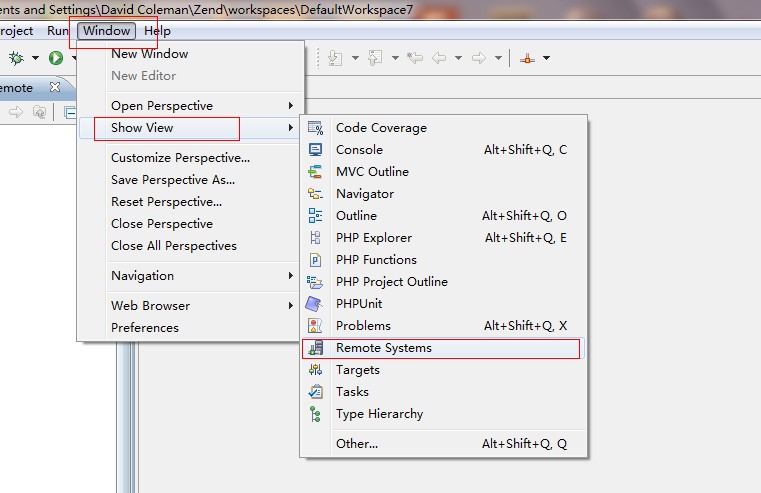The height and width of the screenshot is (493, 761).
Task: Open the Run menu
Action: tap(58, 31)
